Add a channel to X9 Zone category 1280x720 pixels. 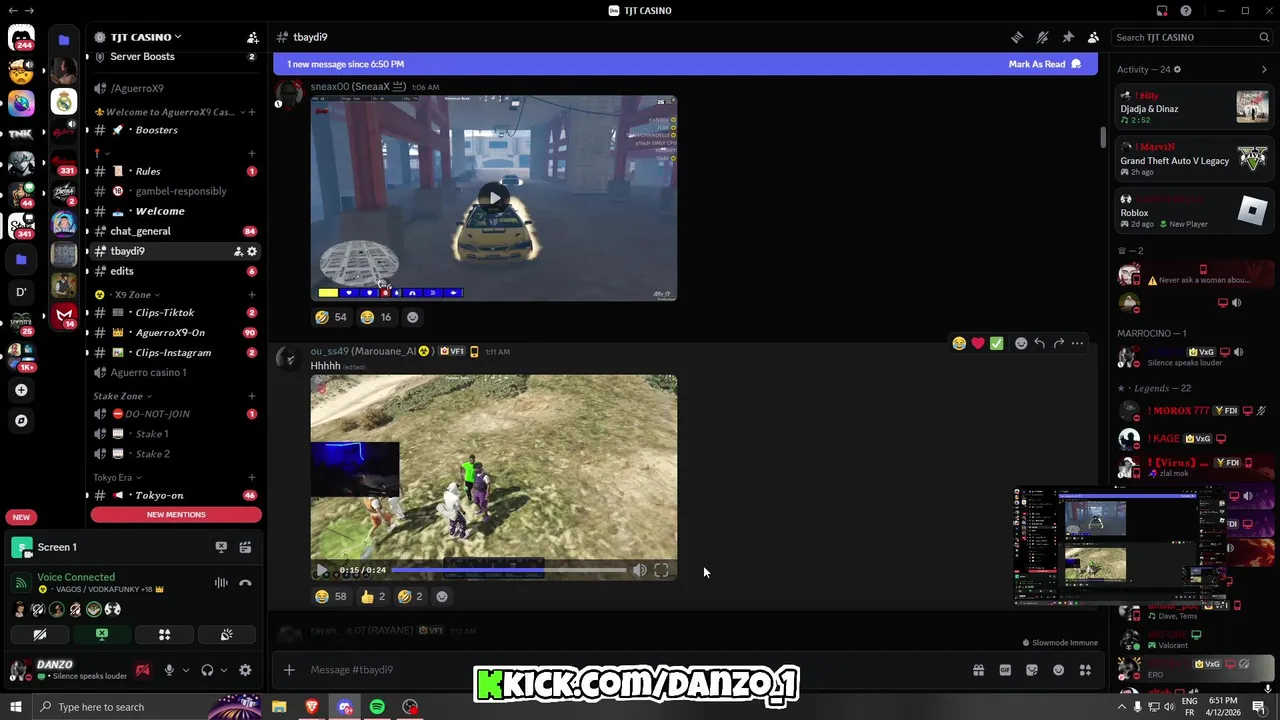pyautogui.click(x=252, y=295)
